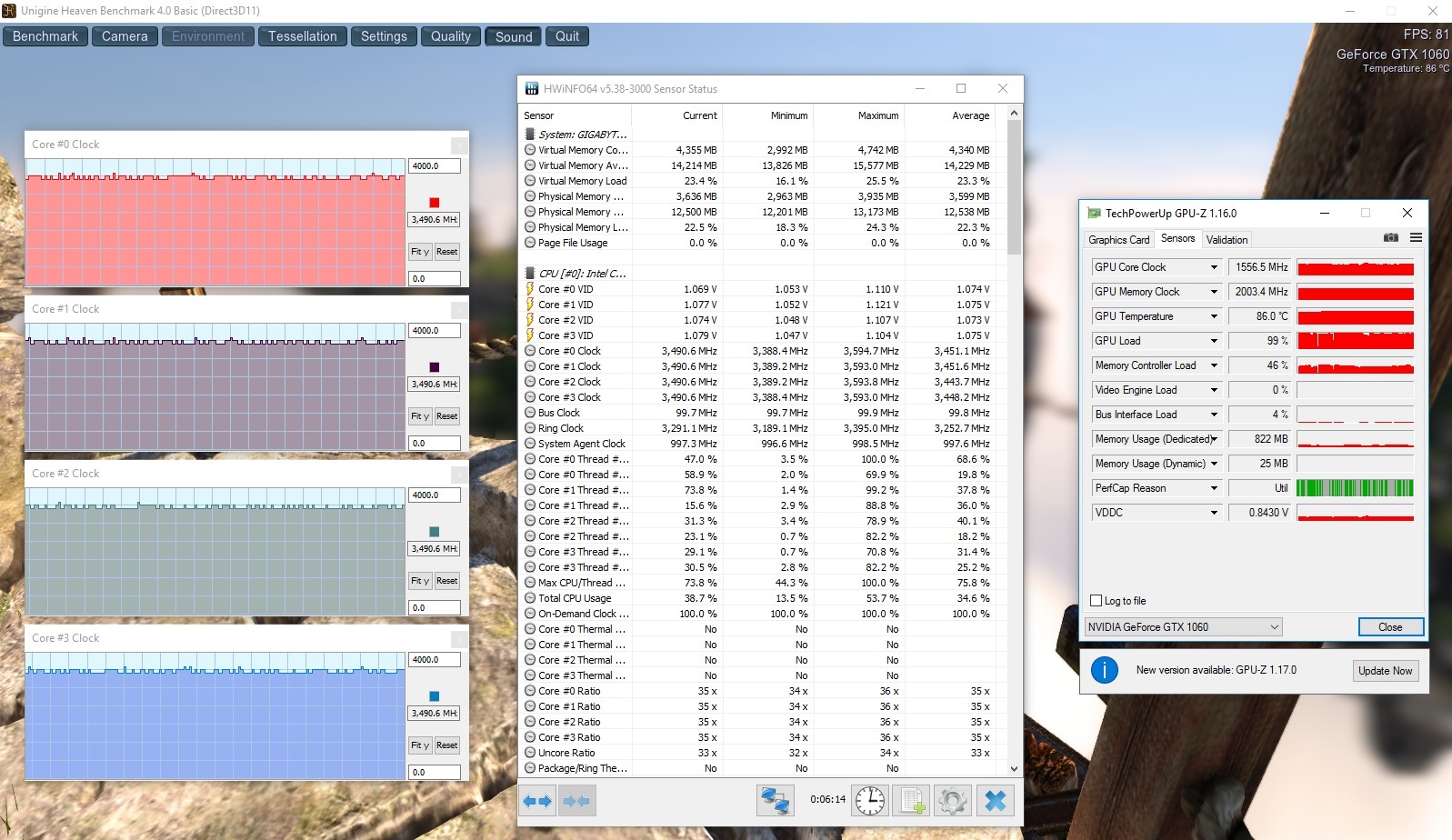Click the GPU-Z camera screenshot icon
The height and width of the screenshot is (840, 1452).
click(x=1391, y=238)
